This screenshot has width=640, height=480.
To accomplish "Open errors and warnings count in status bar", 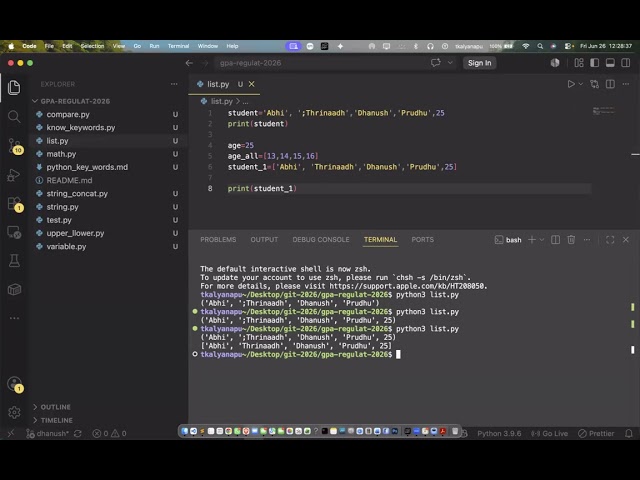I will coord(109,433).
